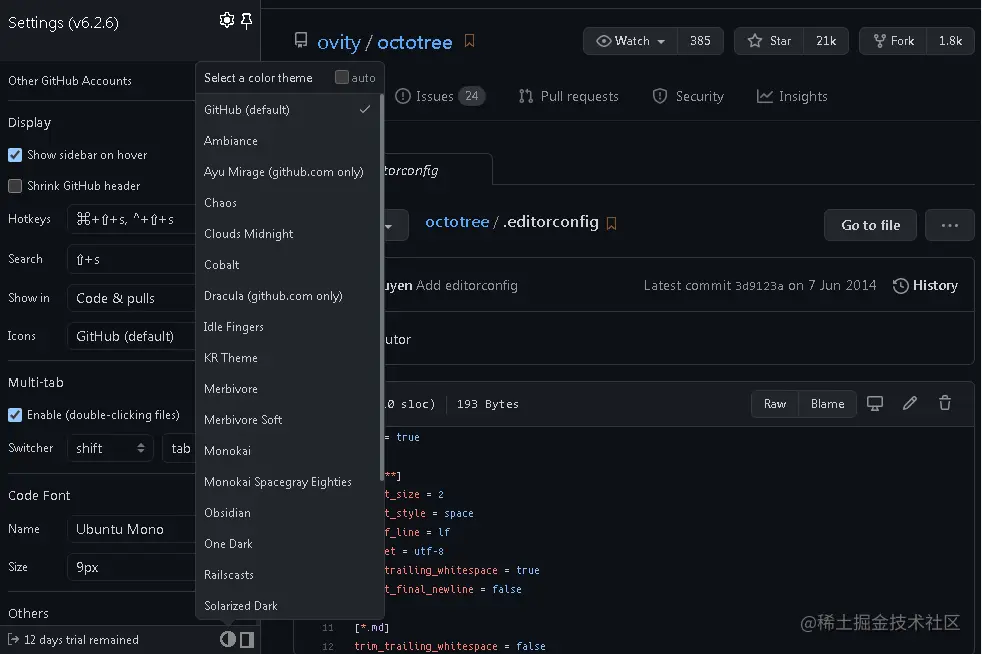Pick the One Dark theme

pyautogui.click(x=288, y=544)
